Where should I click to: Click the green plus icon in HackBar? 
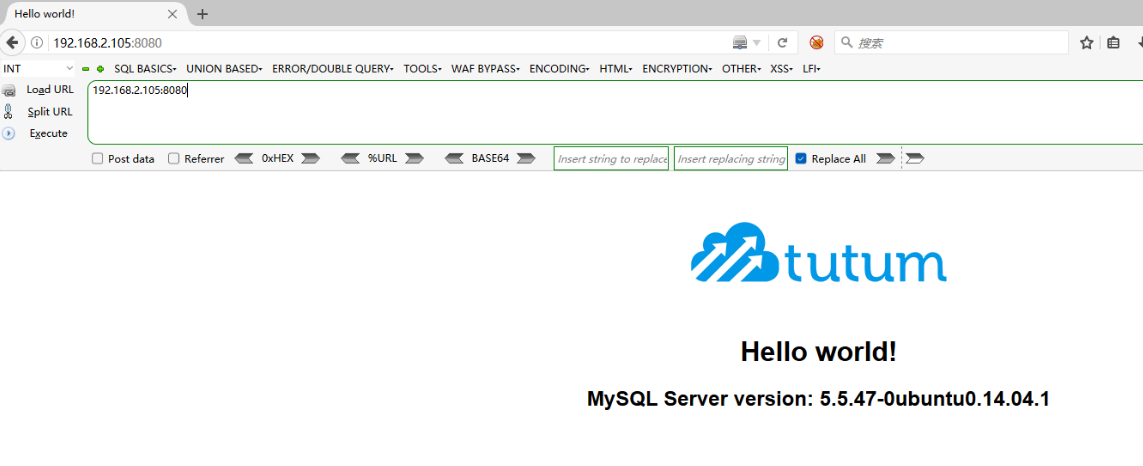pyautogui.click(x=101, y=69)
